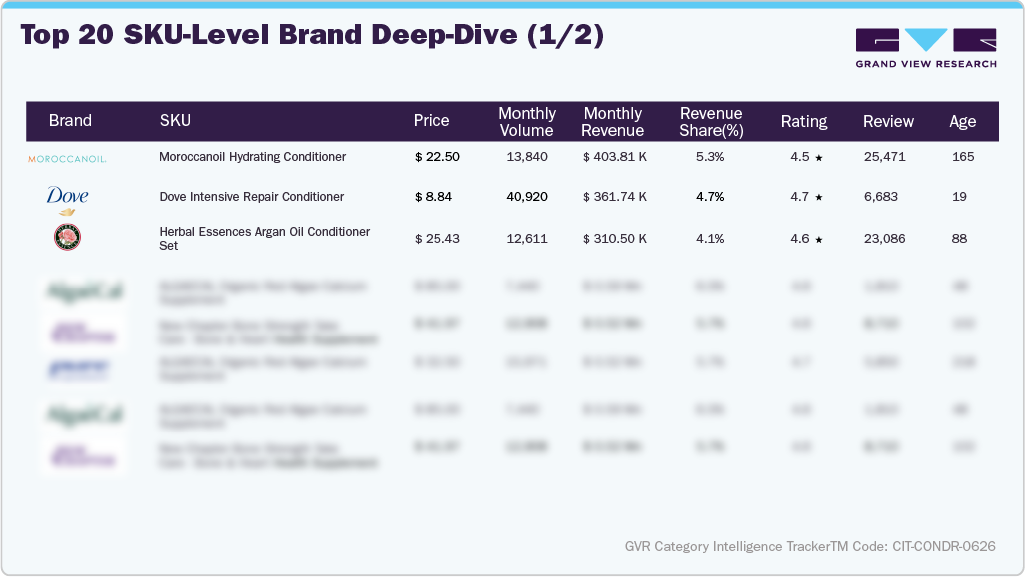Click Moroccanoil Hydrating Conditioner SKU name

(252, 157)
